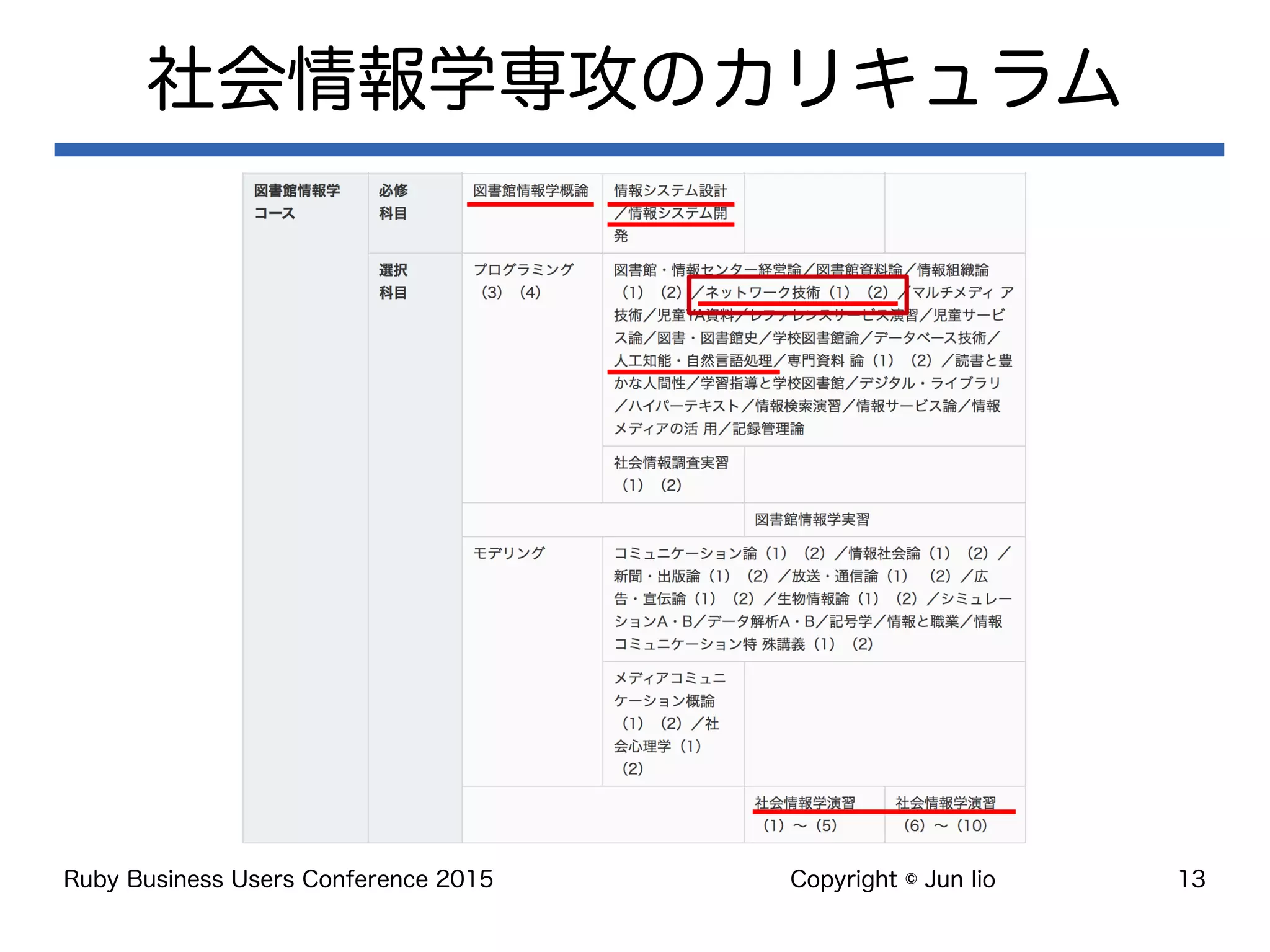Click the slide number 13

1191,879
